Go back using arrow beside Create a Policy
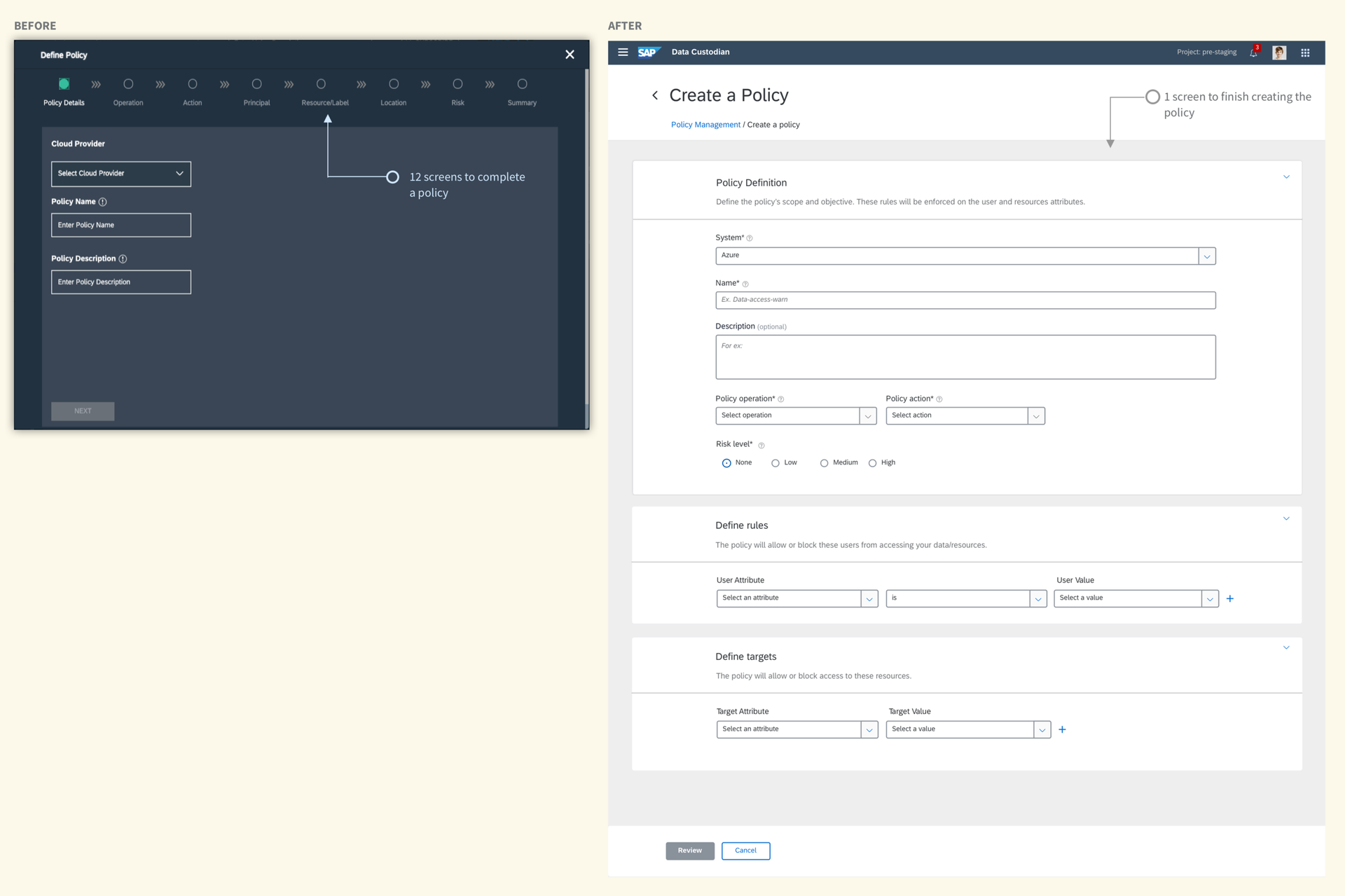This screenshot has width=1345, height=896. click(655, 95)
